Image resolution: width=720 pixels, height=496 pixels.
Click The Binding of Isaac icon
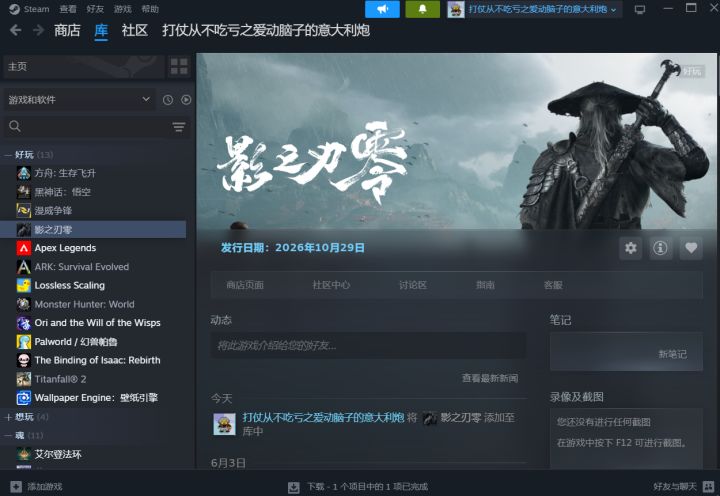pyautogui.click(x=23, y=360)
